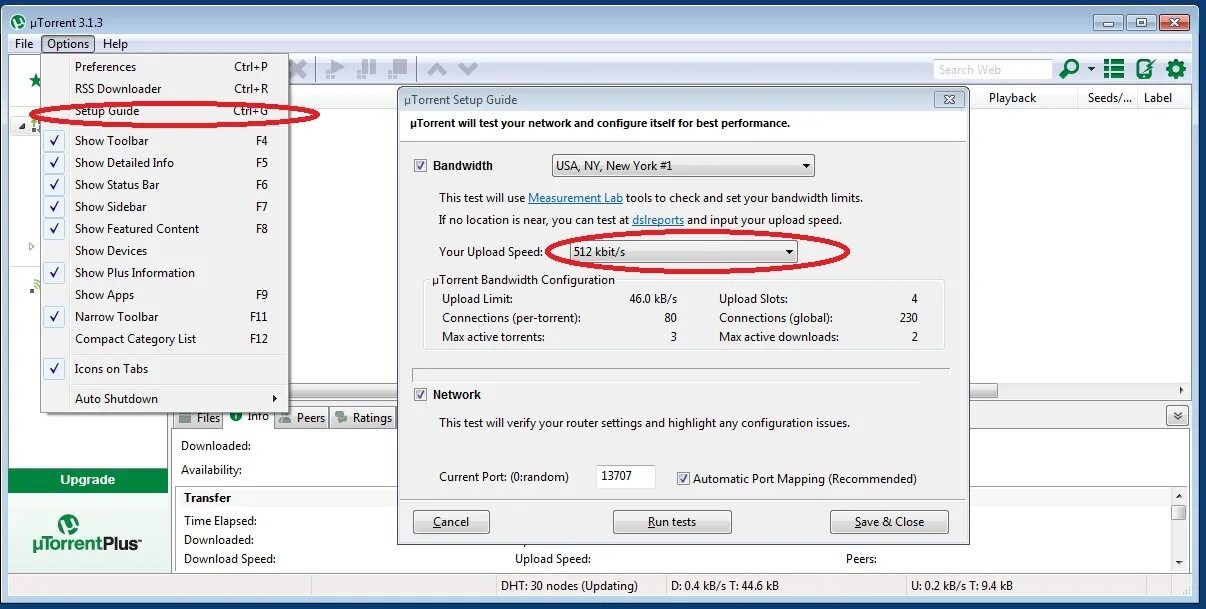Click the Run tests button
The image size is (1206, 609).
672,522
